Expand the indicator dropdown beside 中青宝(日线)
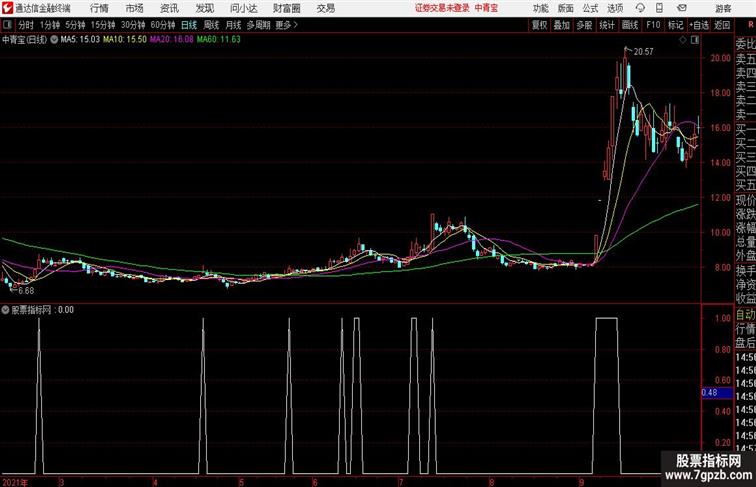Screen dimensions: 756x487 54,40
